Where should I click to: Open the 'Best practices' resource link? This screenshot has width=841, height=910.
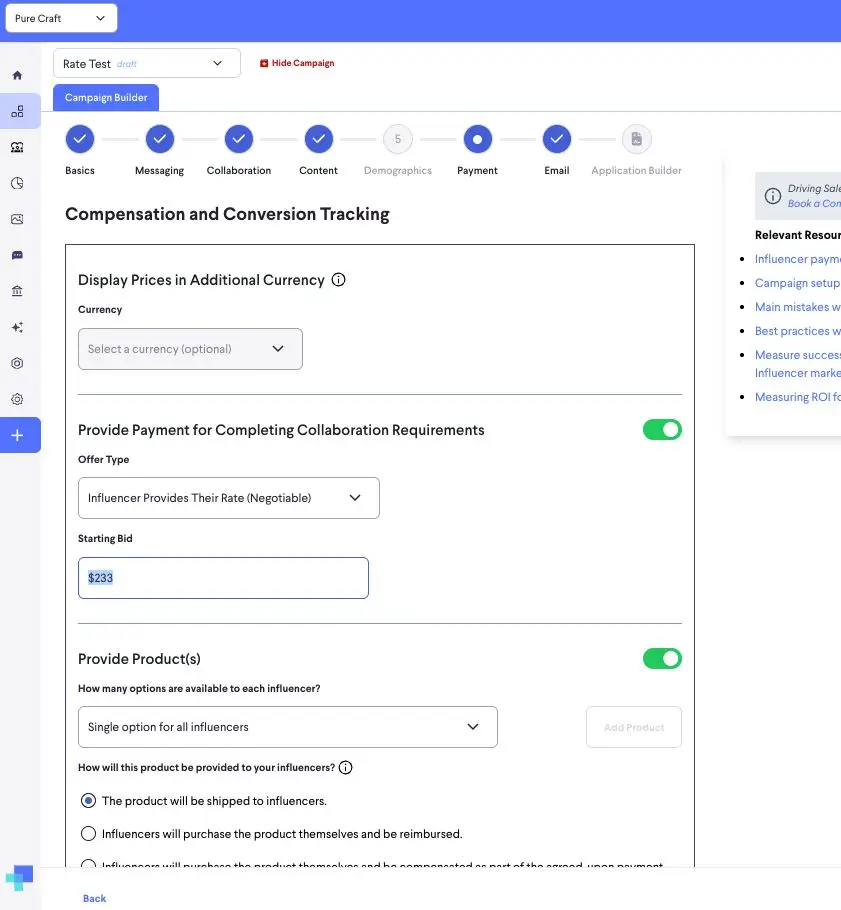[797, 331]
